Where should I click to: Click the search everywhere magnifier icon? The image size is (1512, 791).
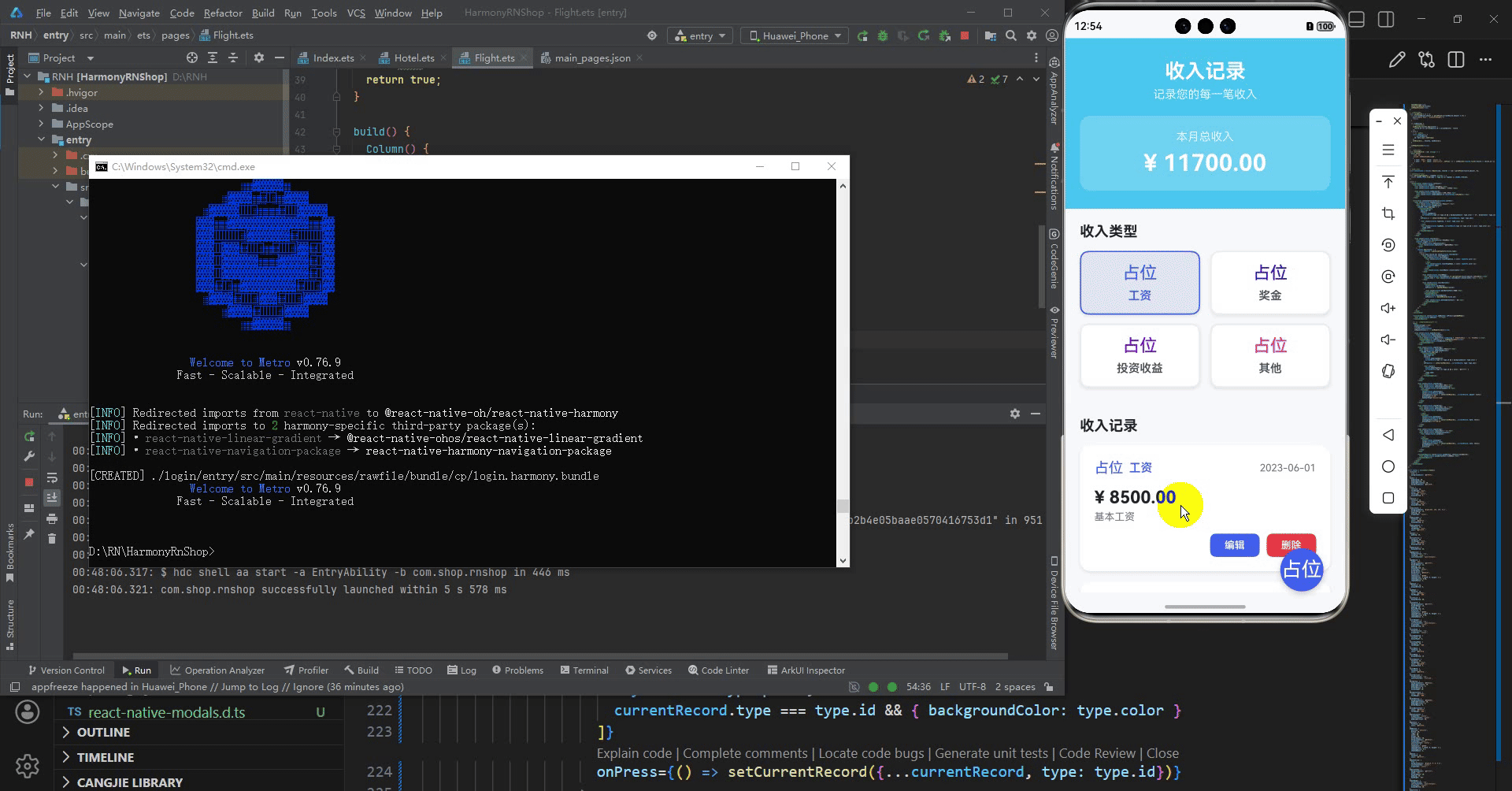click(x=1011, y=35)
